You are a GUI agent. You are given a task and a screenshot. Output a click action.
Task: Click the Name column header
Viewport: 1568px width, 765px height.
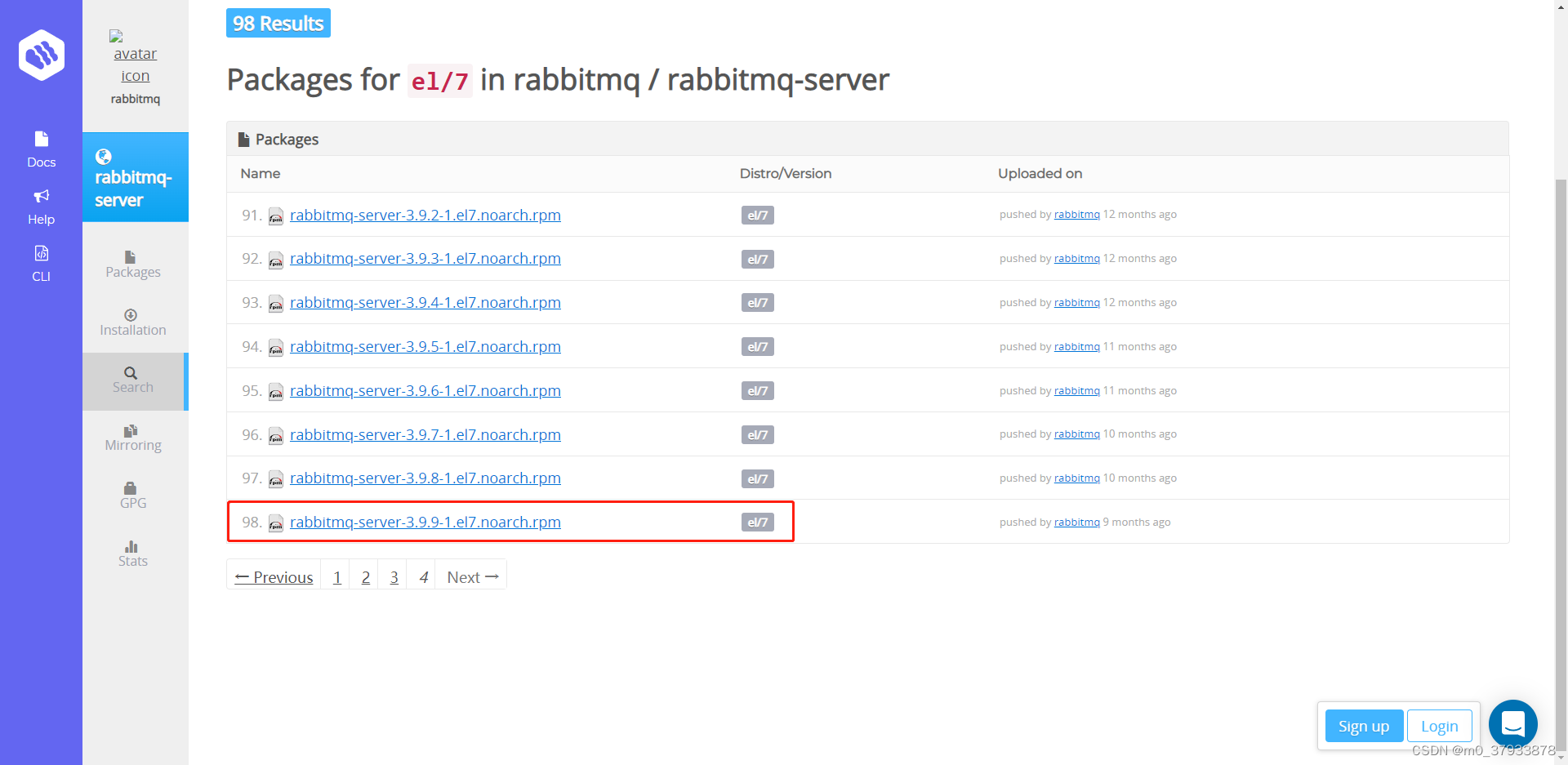pyautogui.click(x=261, y=173)
